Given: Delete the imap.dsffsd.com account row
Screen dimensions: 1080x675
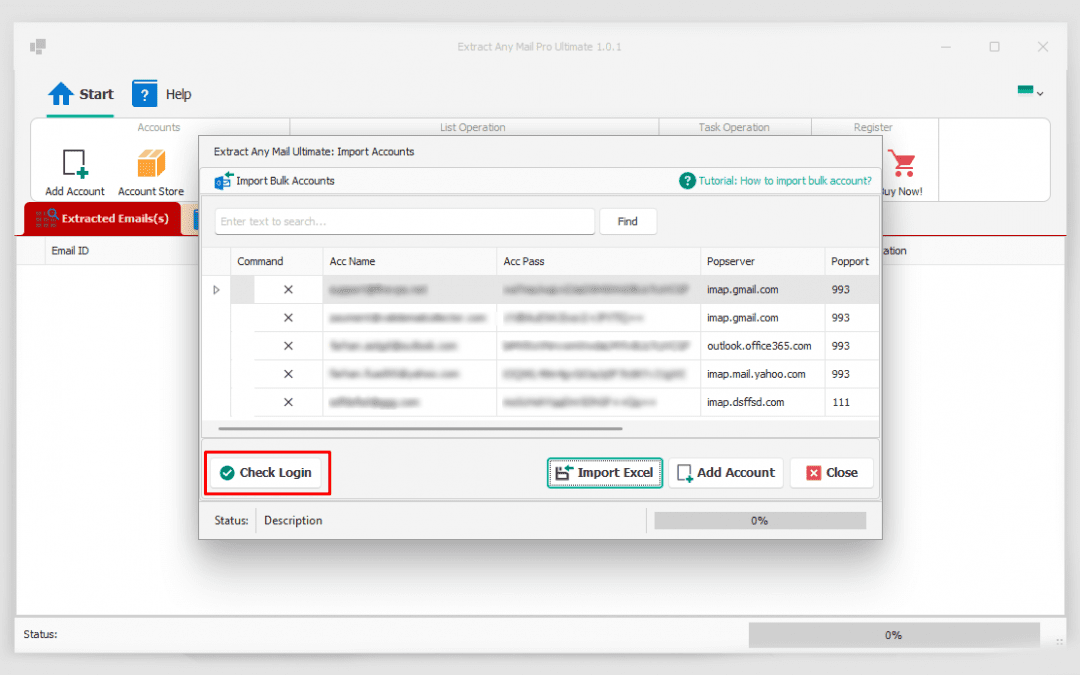Looking at the screenshot, I should coord(289,402).
